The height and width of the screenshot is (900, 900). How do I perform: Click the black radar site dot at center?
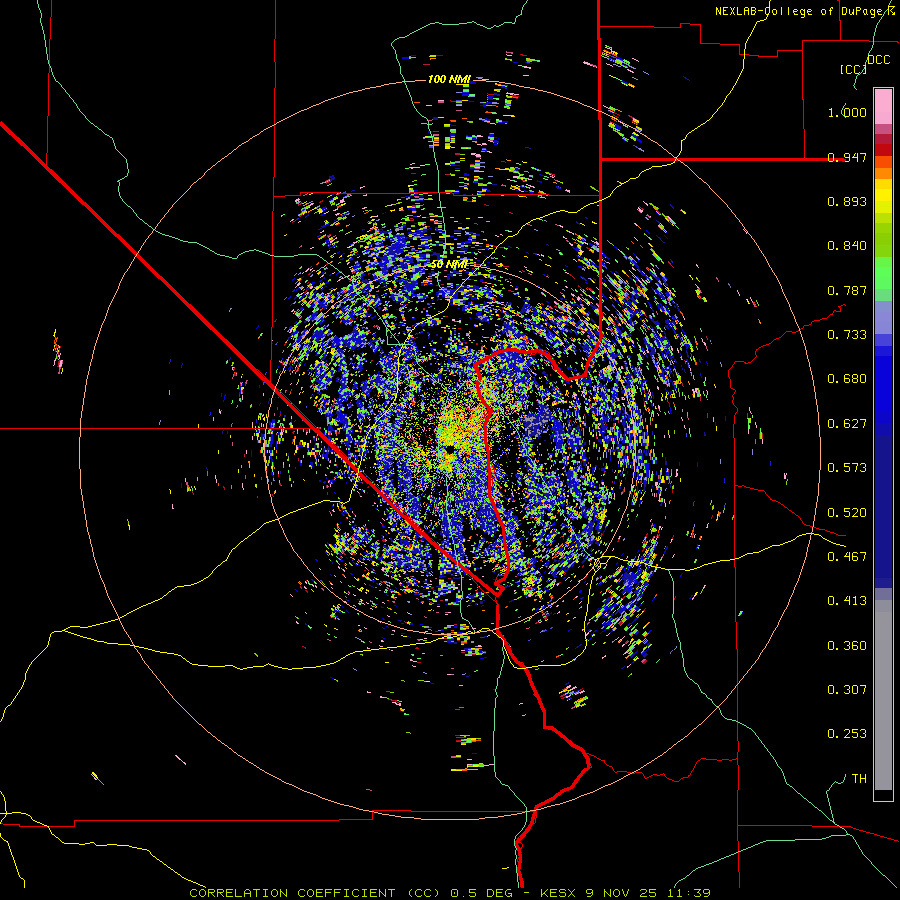pos(450,449)
